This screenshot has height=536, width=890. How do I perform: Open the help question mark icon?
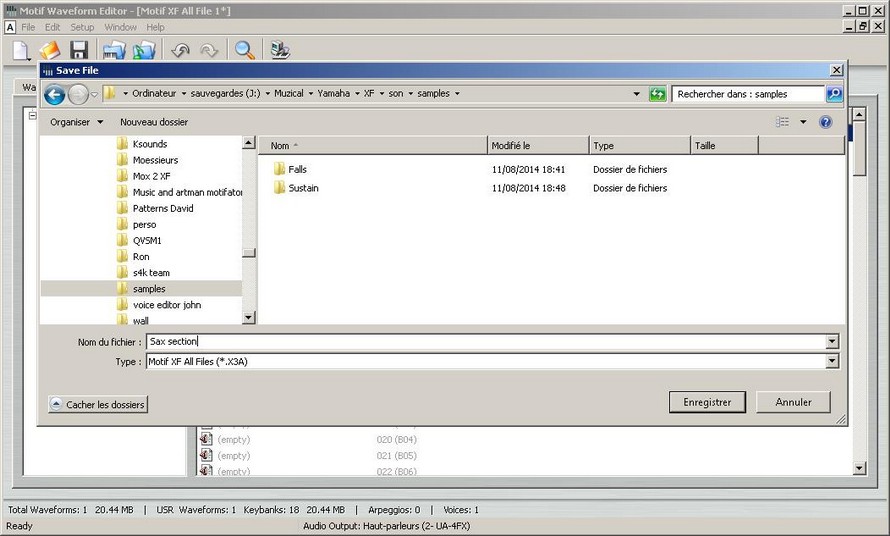826,122
